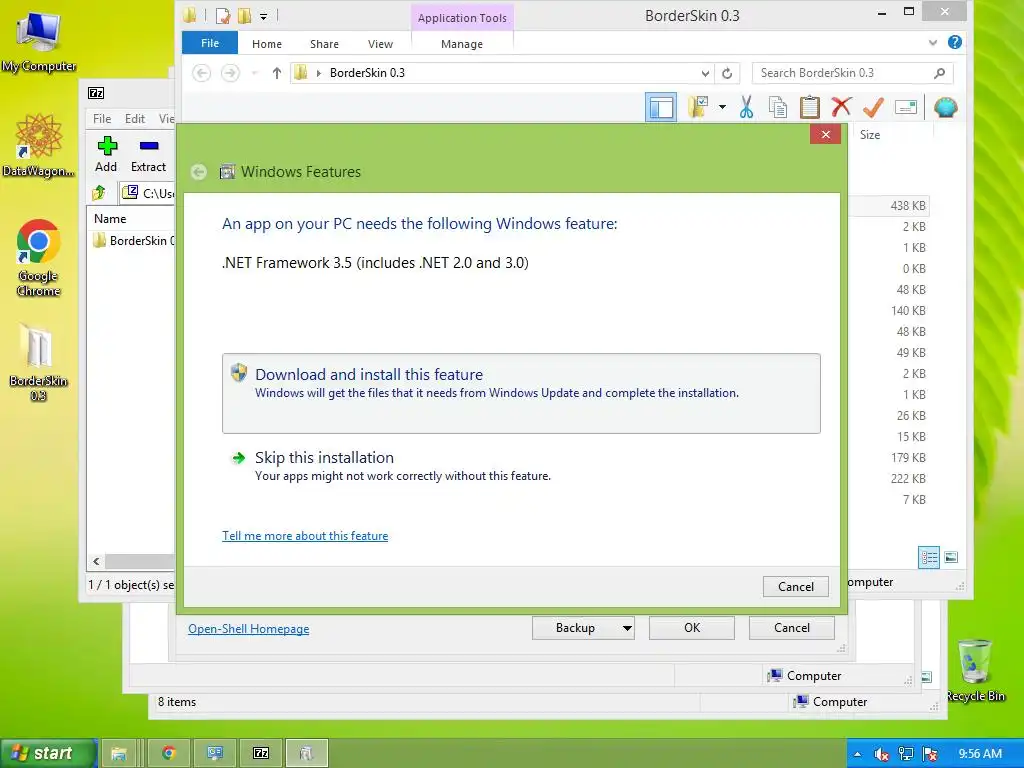Open Tell me more about this feature link
The image size is (1024, 768).
(305, 536)
